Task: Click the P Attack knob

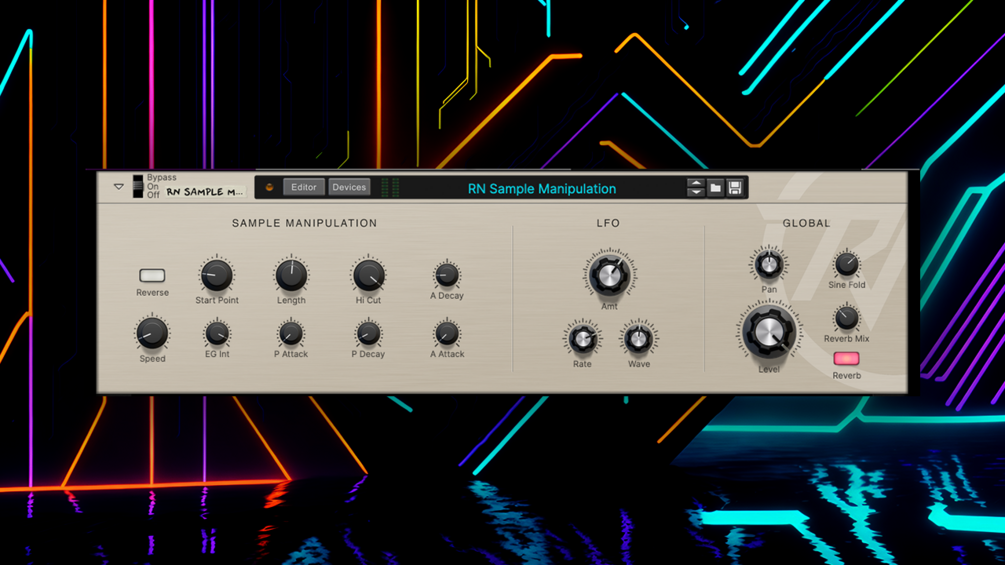Action: (291, 333)
